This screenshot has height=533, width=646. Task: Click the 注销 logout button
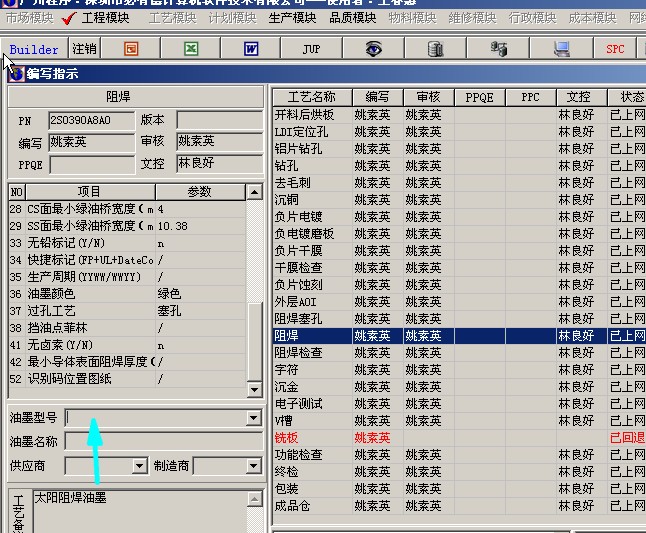point(84,49)
